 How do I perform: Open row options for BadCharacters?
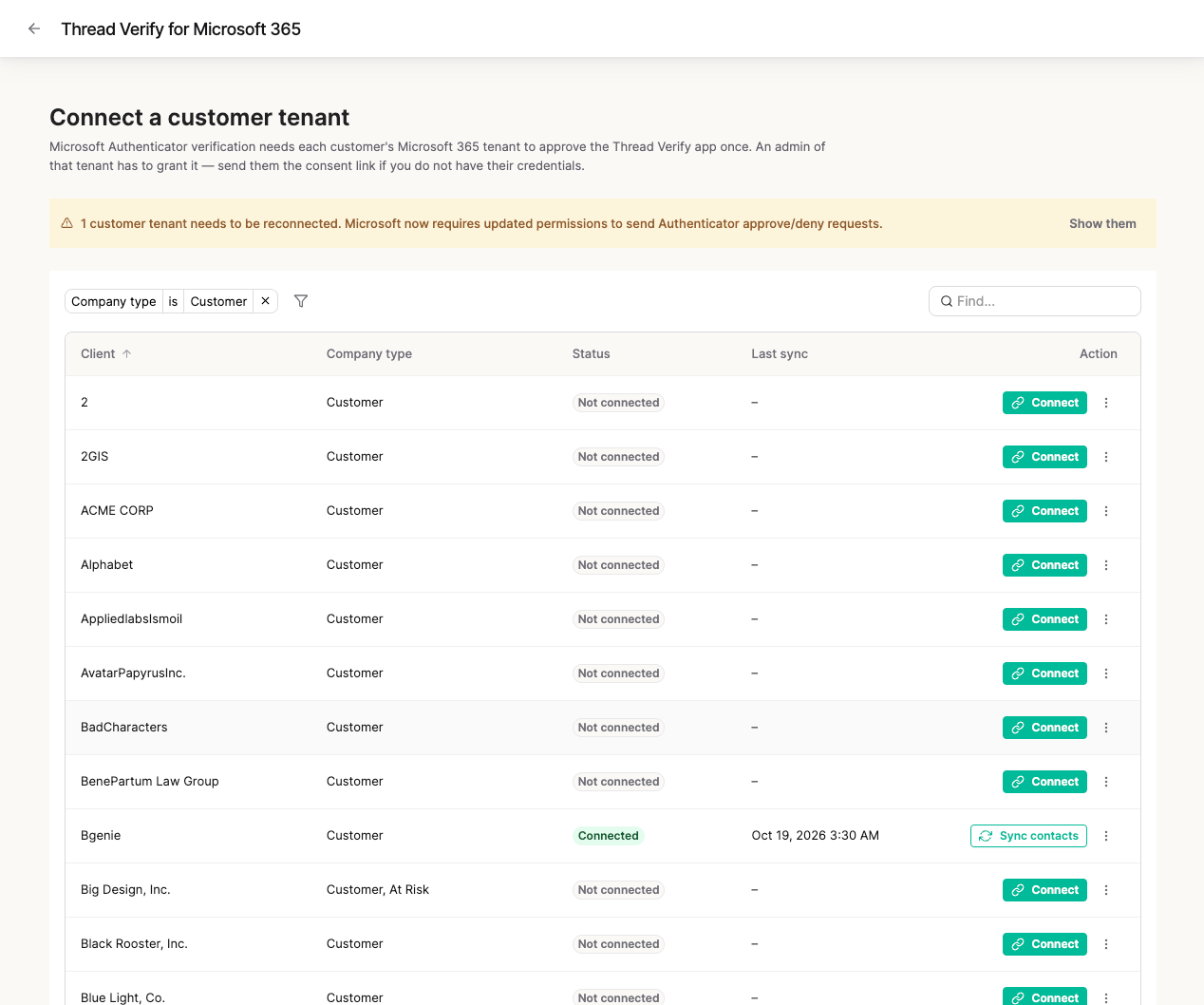point(1106,728)
